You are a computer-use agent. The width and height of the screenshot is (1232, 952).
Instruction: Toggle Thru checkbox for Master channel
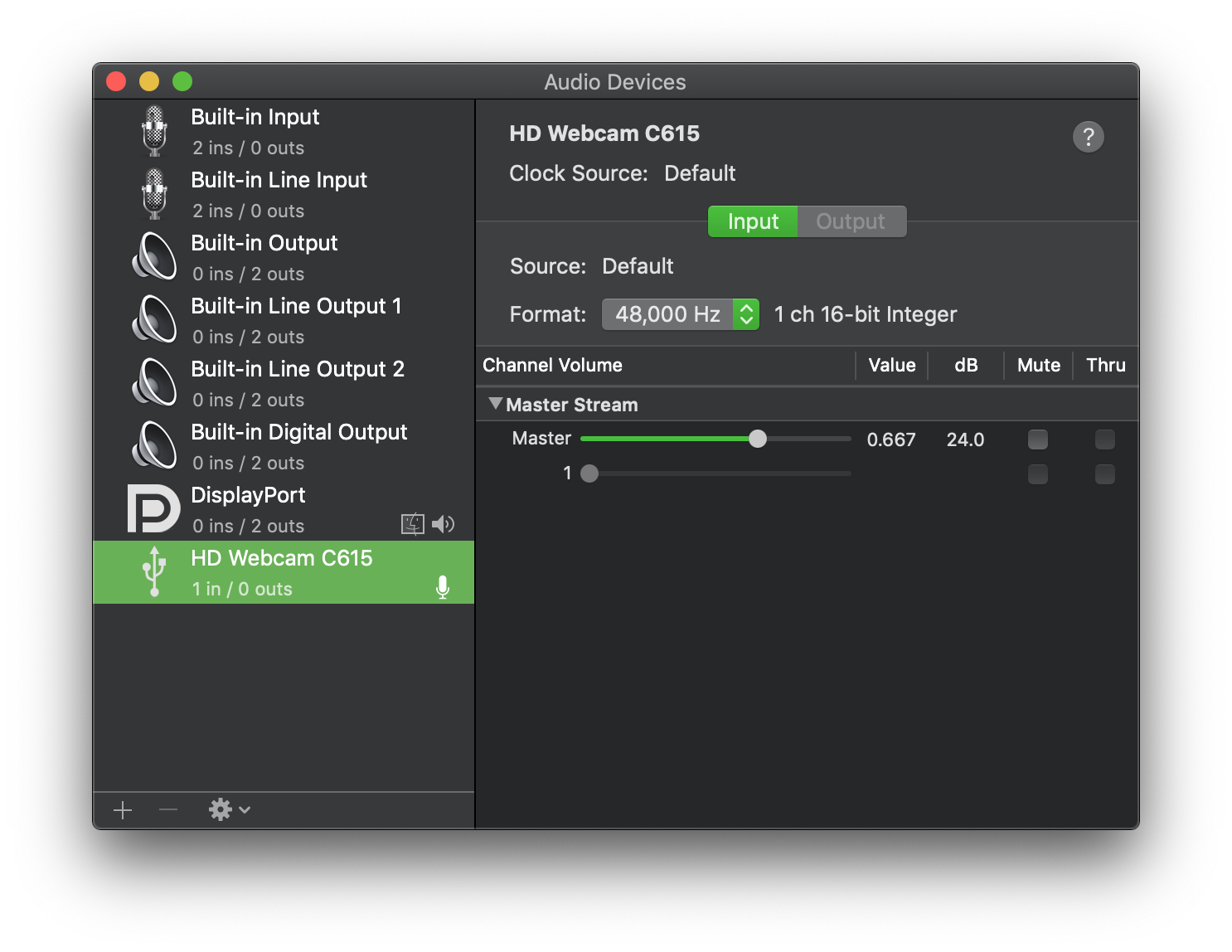[x=1105, y=440]
